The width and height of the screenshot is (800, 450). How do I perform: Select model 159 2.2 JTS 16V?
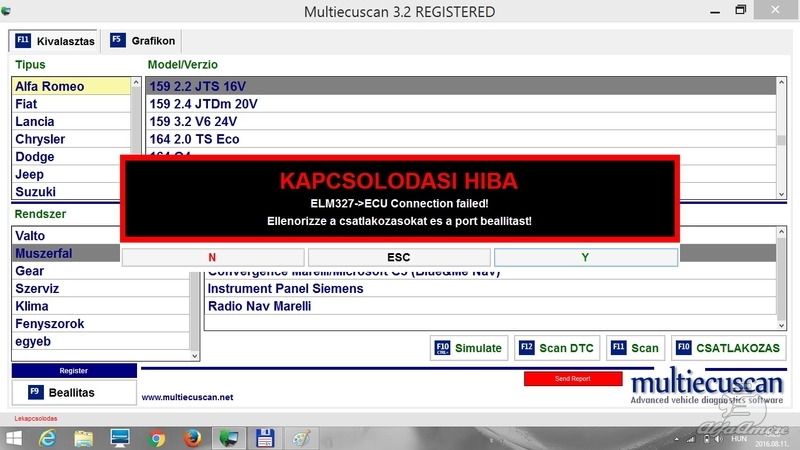point(461,86)
